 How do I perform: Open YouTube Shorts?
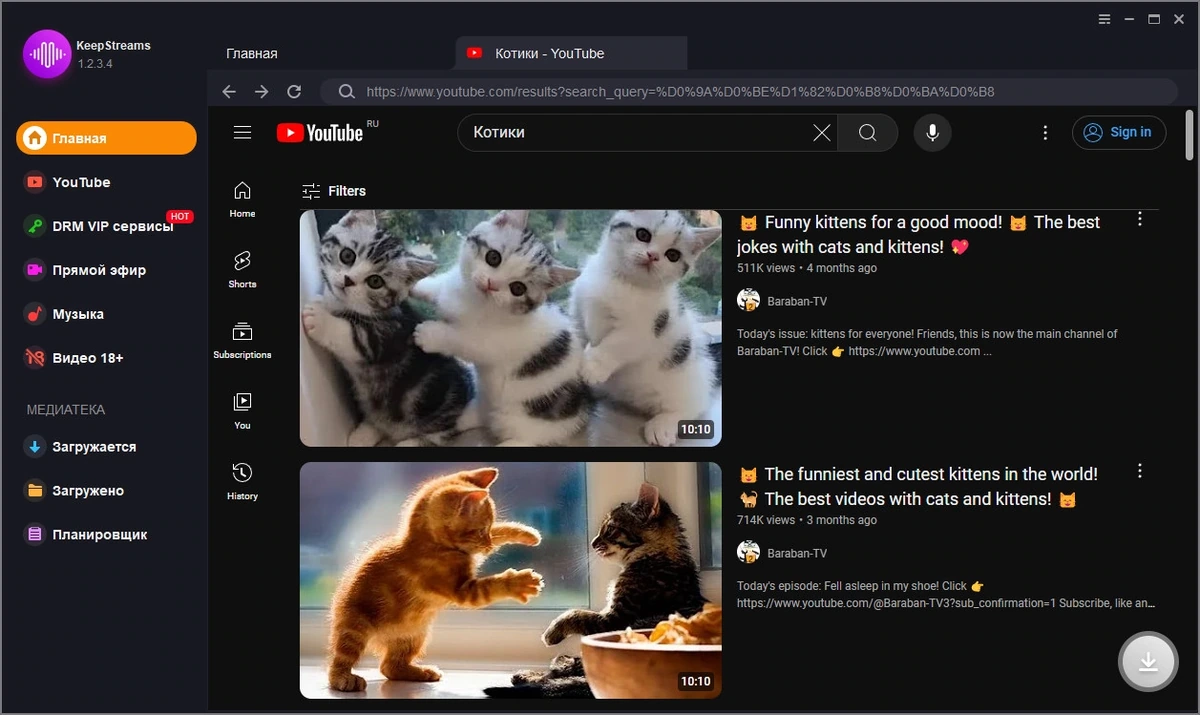242,270
